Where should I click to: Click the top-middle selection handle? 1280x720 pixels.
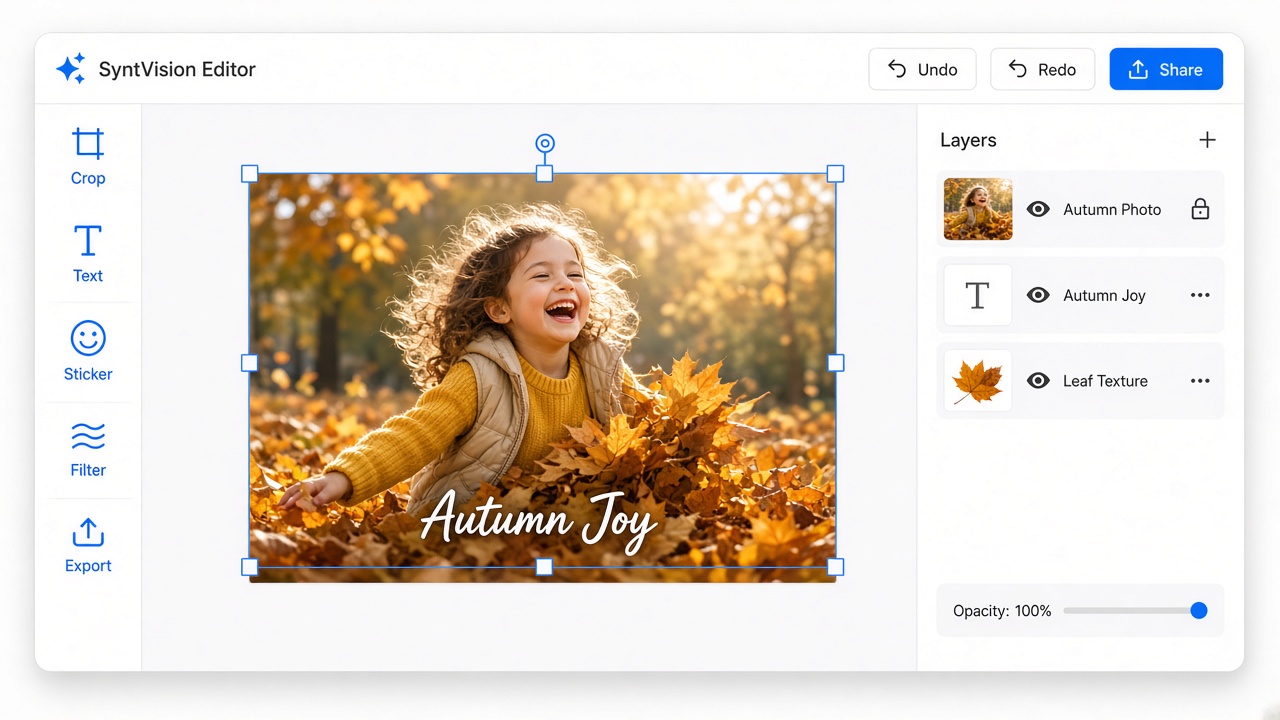click(544, 174)
